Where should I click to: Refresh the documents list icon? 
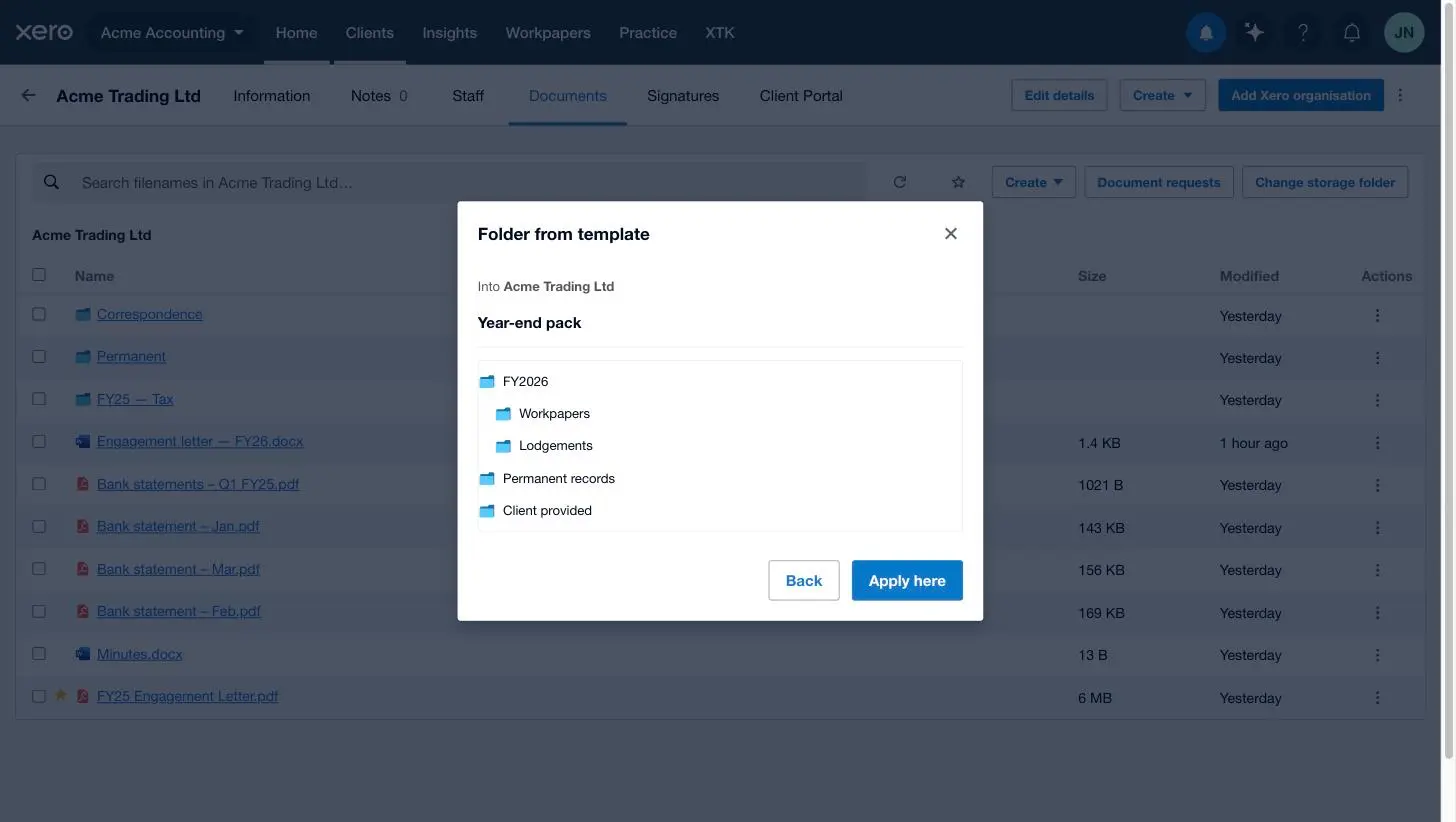(900, 182)
